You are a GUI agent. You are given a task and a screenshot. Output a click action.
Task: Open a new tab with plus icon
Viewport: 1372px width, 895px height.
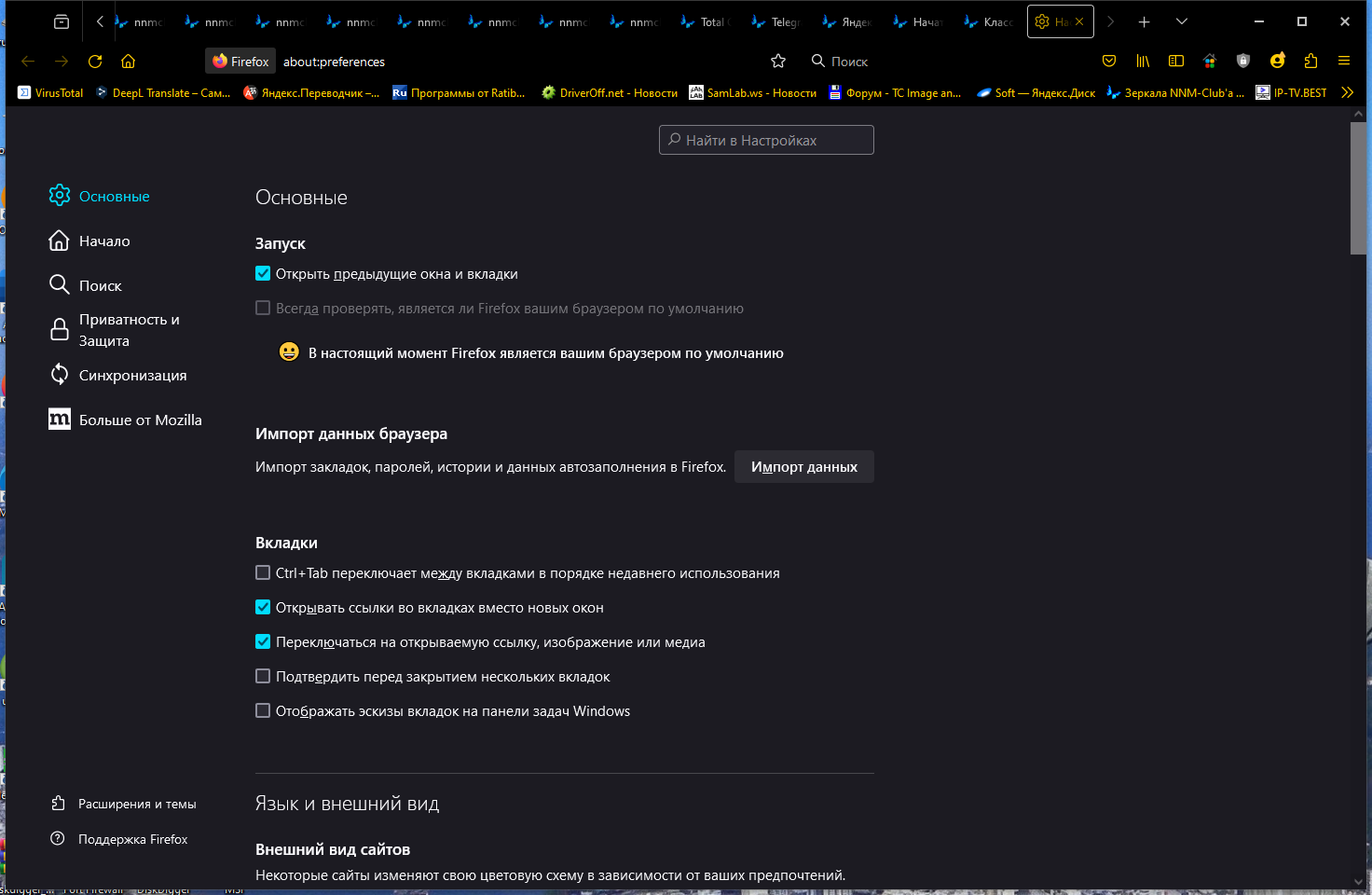1144,21
